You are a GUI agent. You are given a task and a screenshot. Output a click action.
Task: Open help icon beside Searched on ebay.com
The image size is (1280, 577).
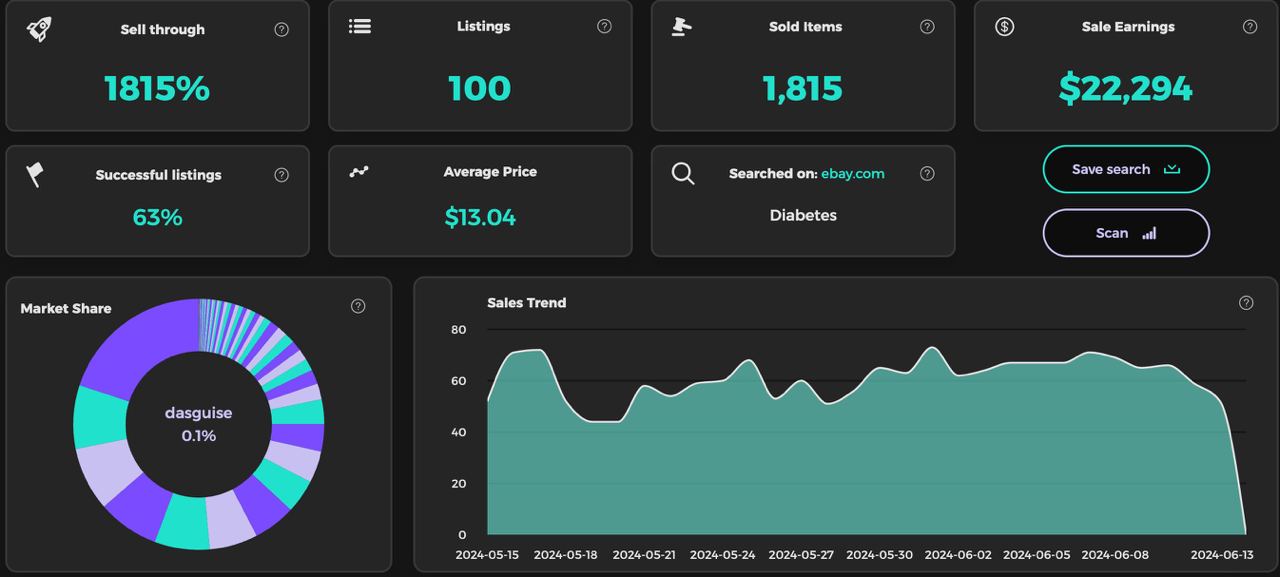tap(927, 173)
